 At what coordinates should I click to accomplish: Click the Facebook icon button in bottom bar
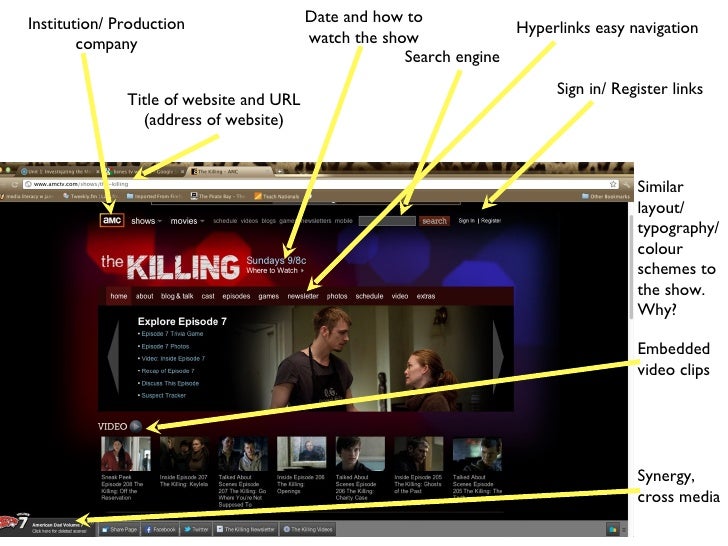coord(159,529)
